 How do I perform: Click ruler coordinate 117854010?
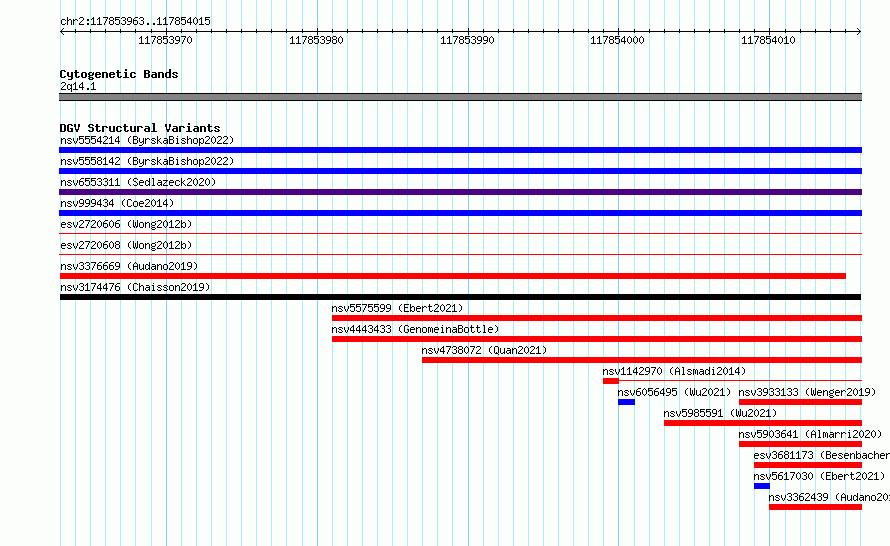tap(768, 40)
